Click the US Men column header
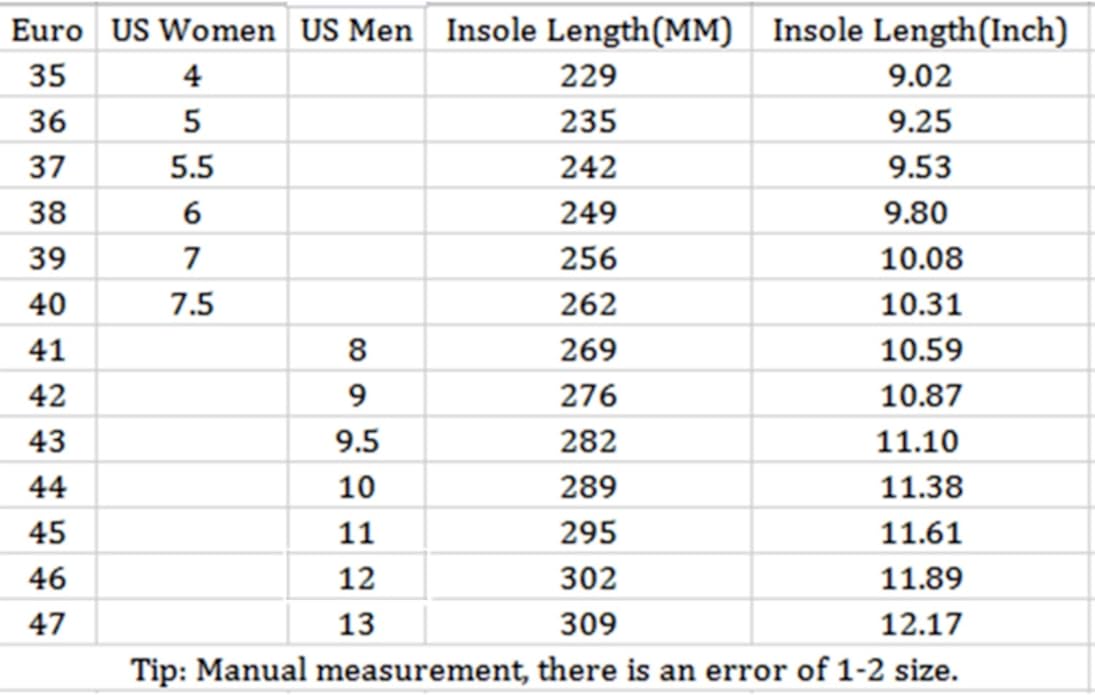 (357, 31)
